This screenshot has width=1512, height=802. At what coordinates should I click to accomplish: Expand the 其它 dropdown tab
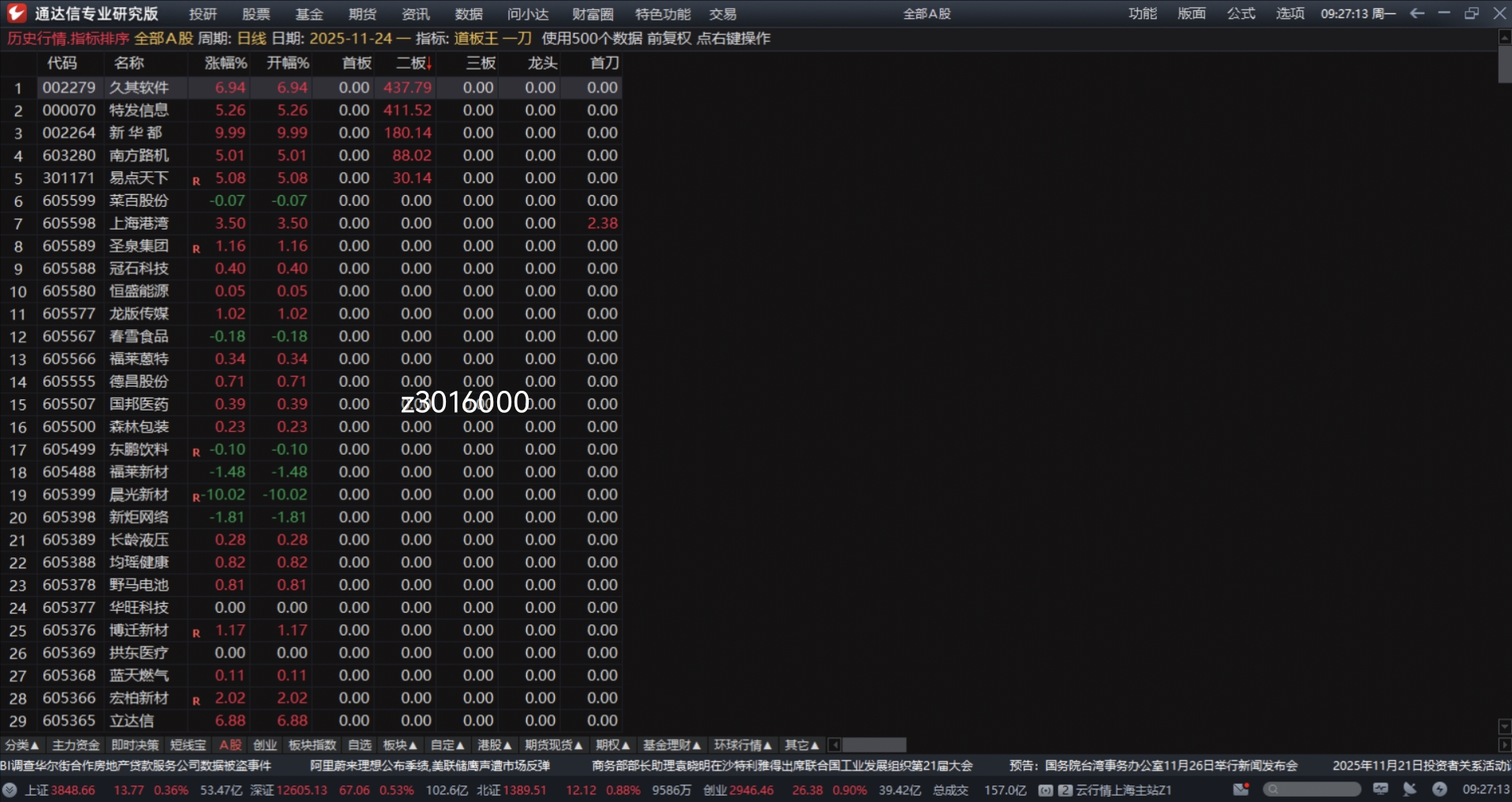click(803, 745)
